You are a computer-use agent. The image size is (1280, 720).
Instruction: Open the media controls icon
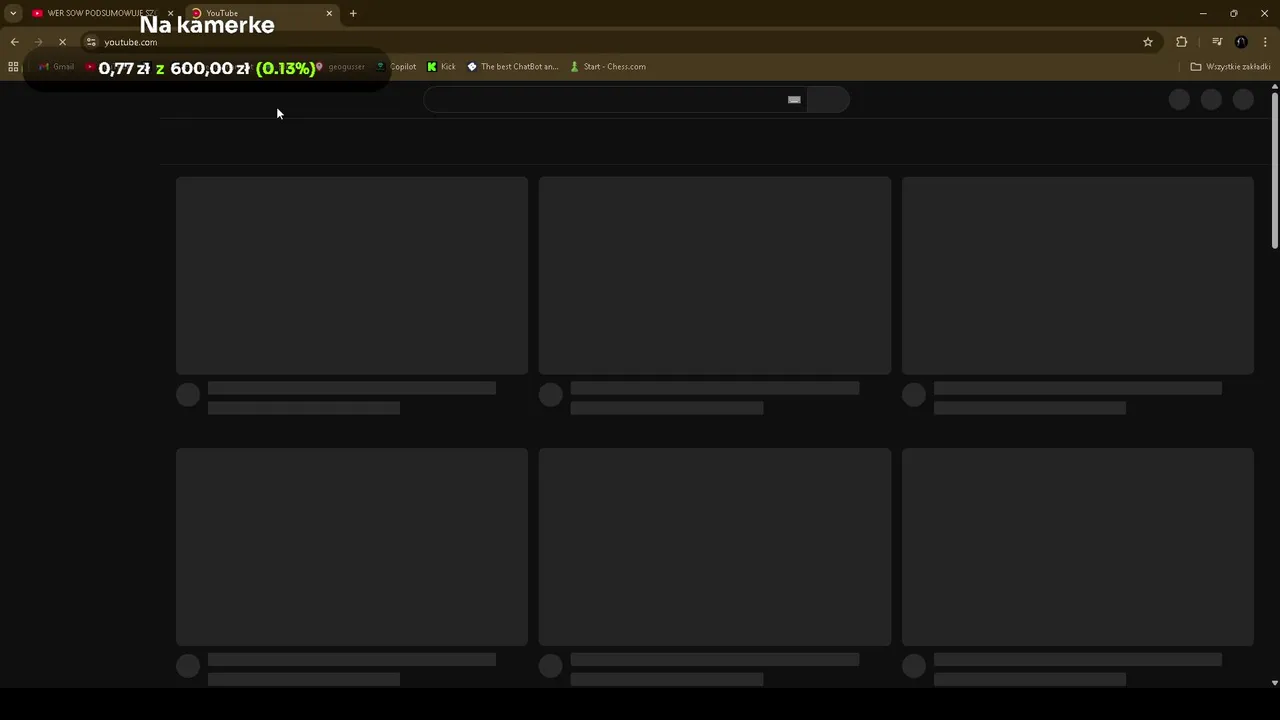click(1217, 42)
